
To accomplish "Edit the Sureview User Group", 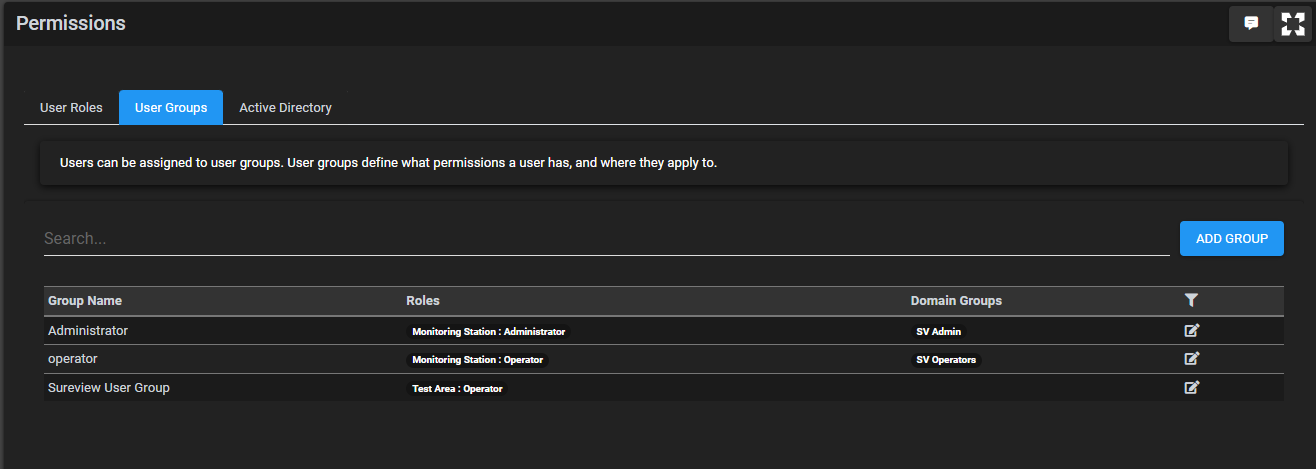I will [x=1191, y=387].
